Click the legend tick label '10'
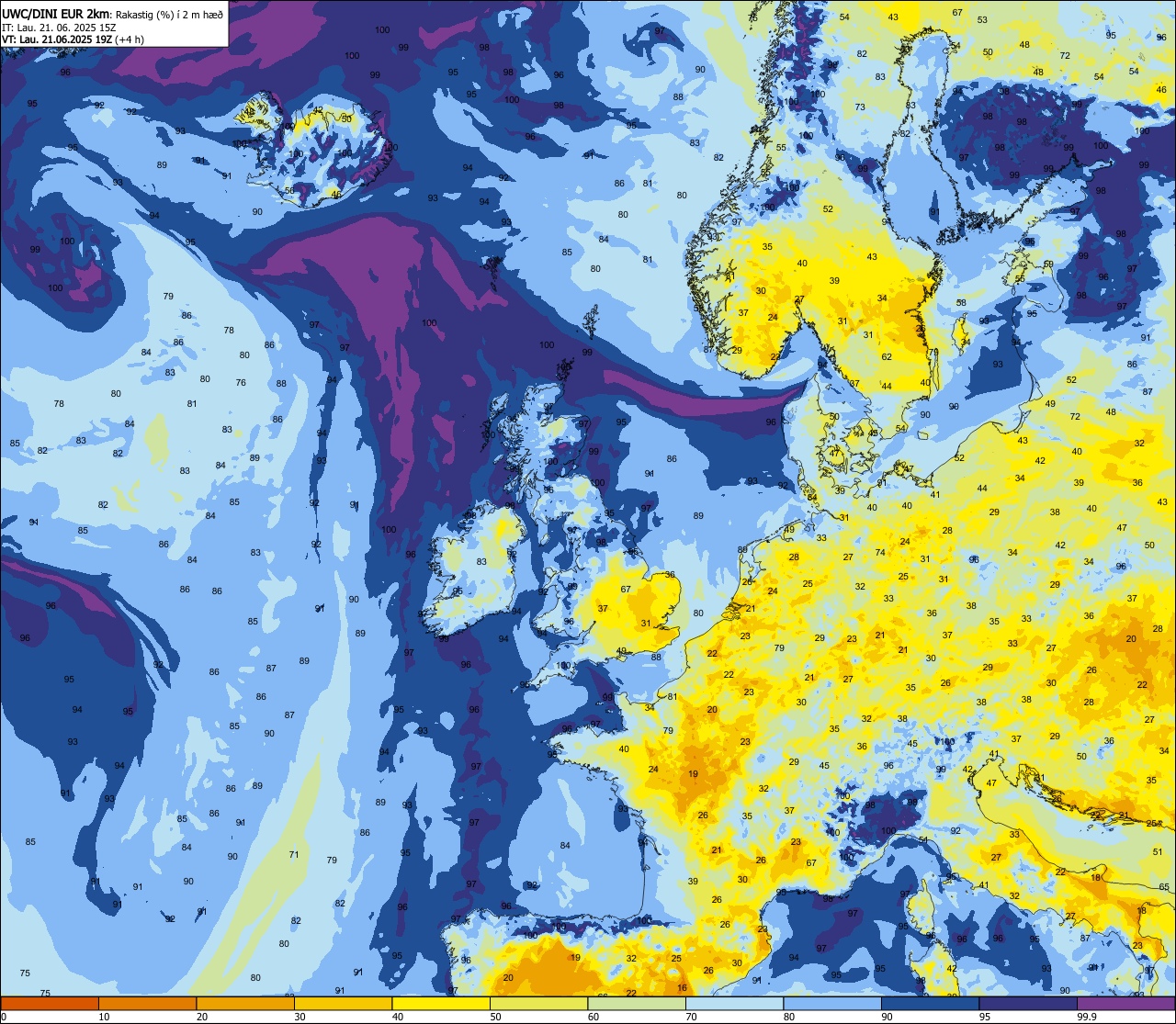This screenshot has width=1176, height=1024. 104,1017
